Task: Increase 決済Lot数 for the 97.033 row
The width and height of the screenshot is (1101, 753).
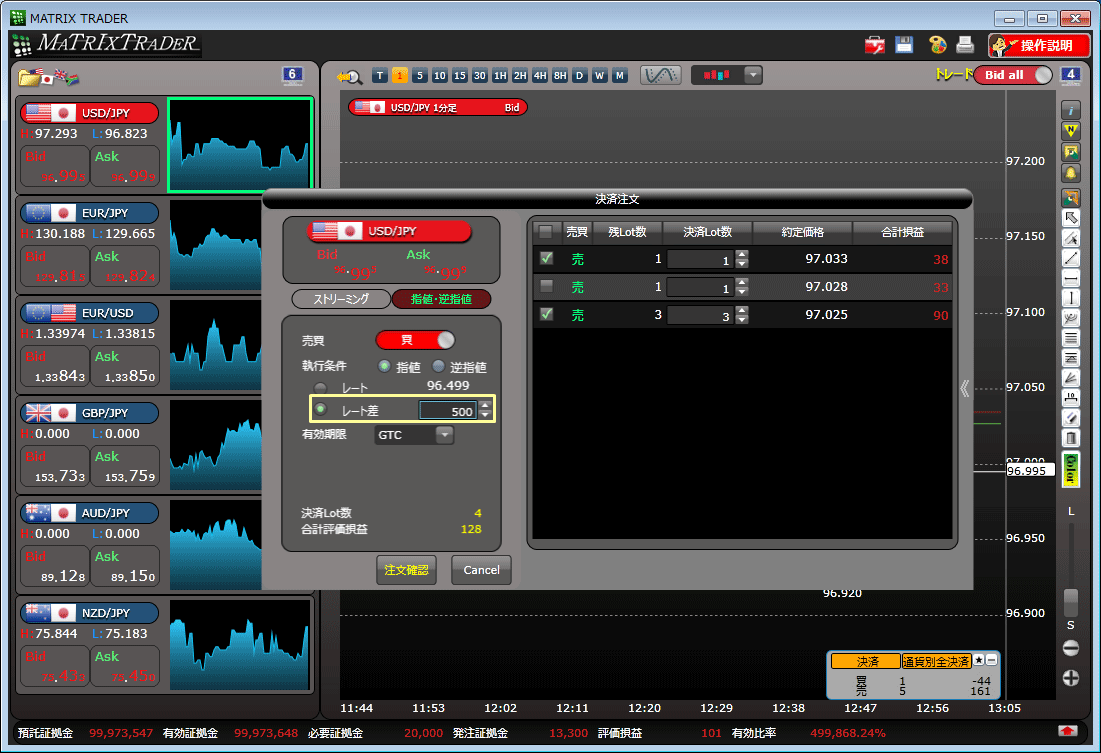Action: 742,254
